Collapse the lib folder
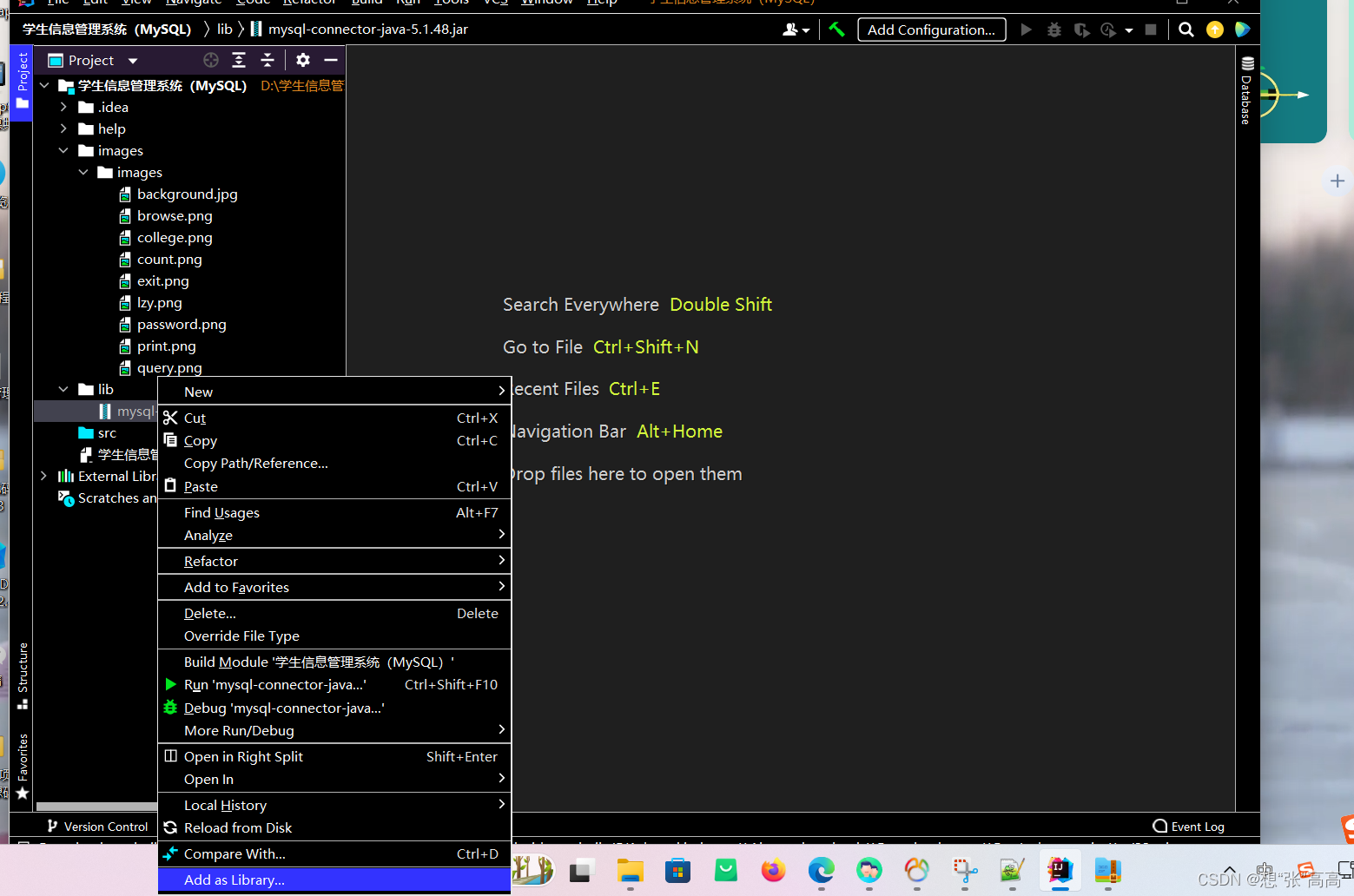 (63, 389)
